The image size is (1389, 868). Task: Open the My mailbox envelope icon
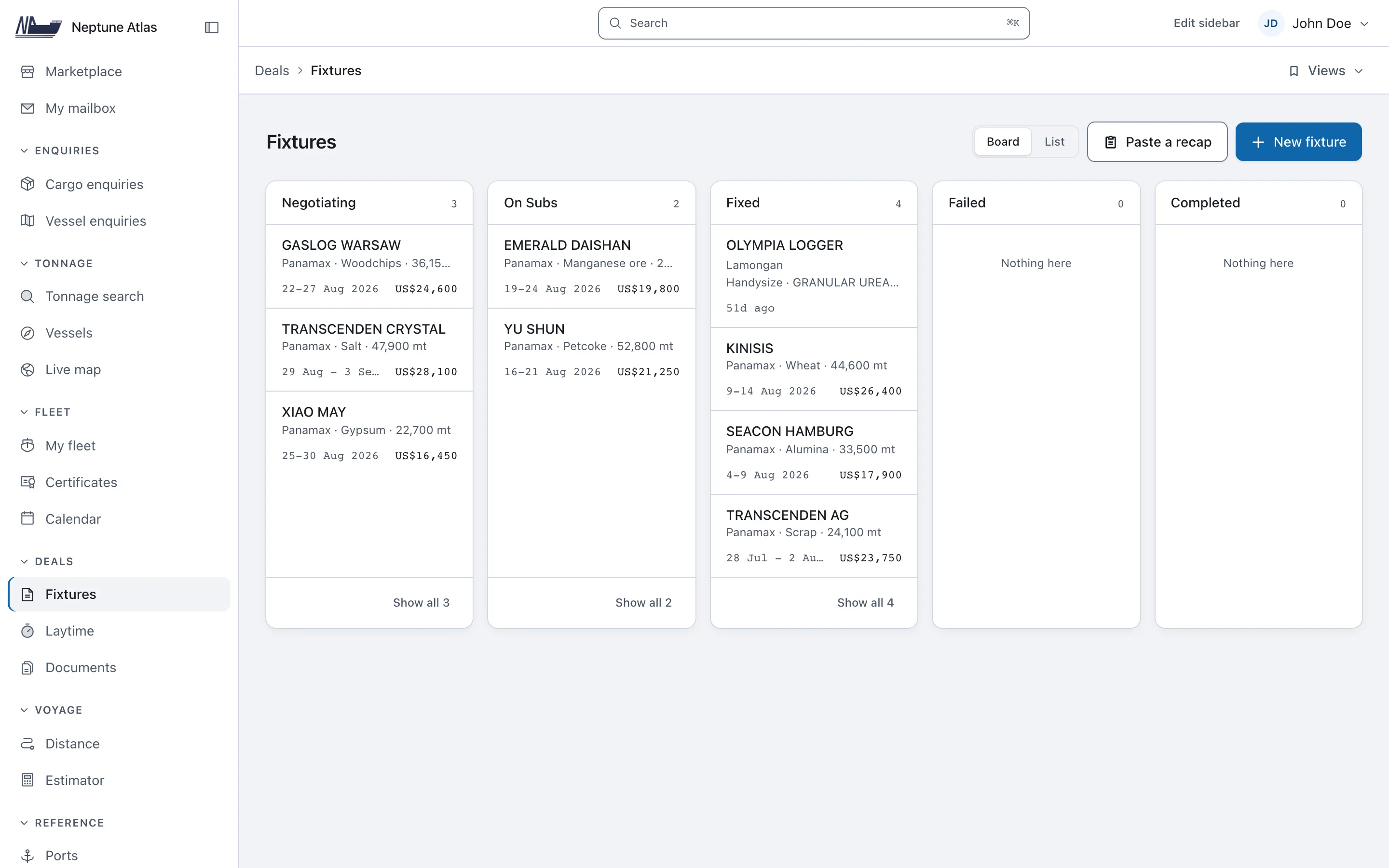click(x=27, y=108)
